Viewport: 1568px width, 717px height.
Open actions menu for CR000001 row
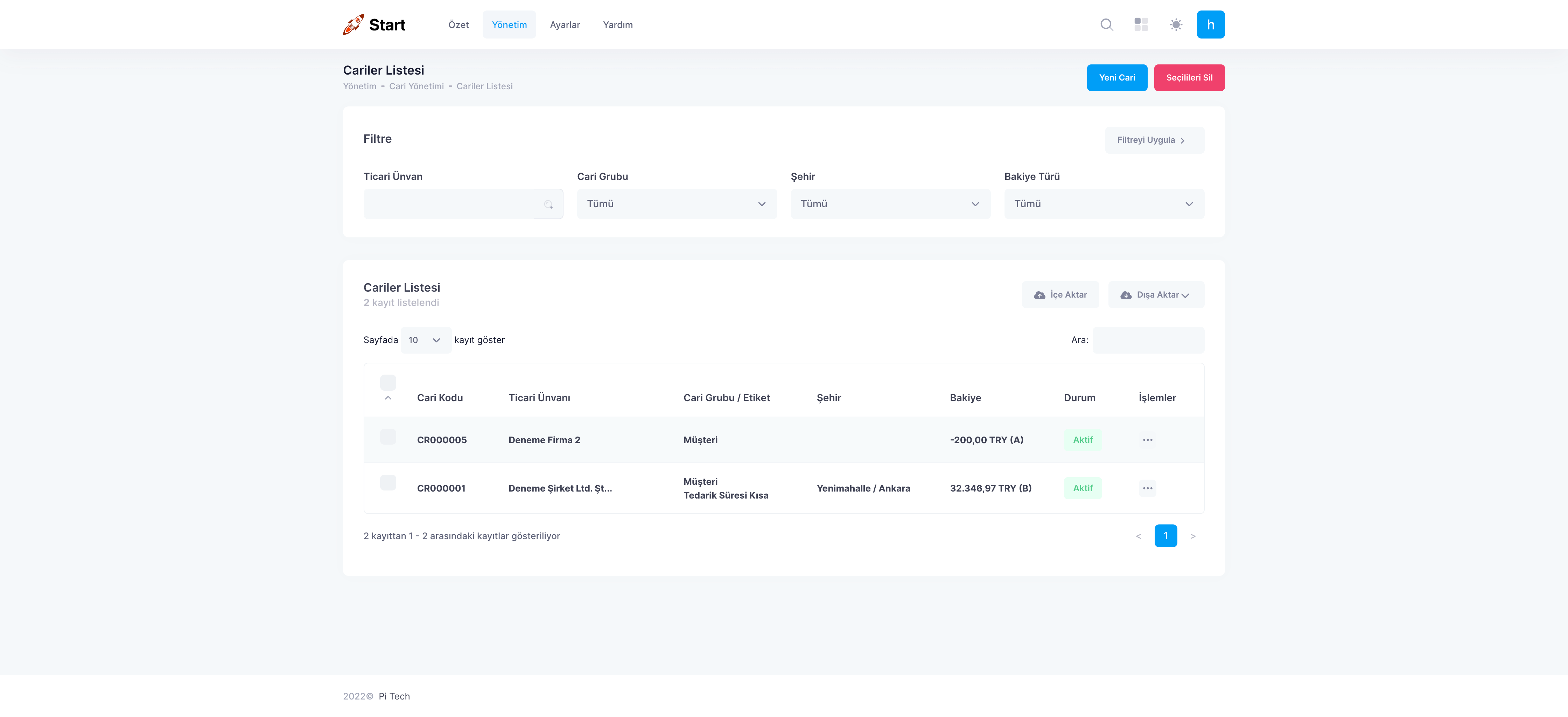pyautogui.click(x=1147, y=488)
